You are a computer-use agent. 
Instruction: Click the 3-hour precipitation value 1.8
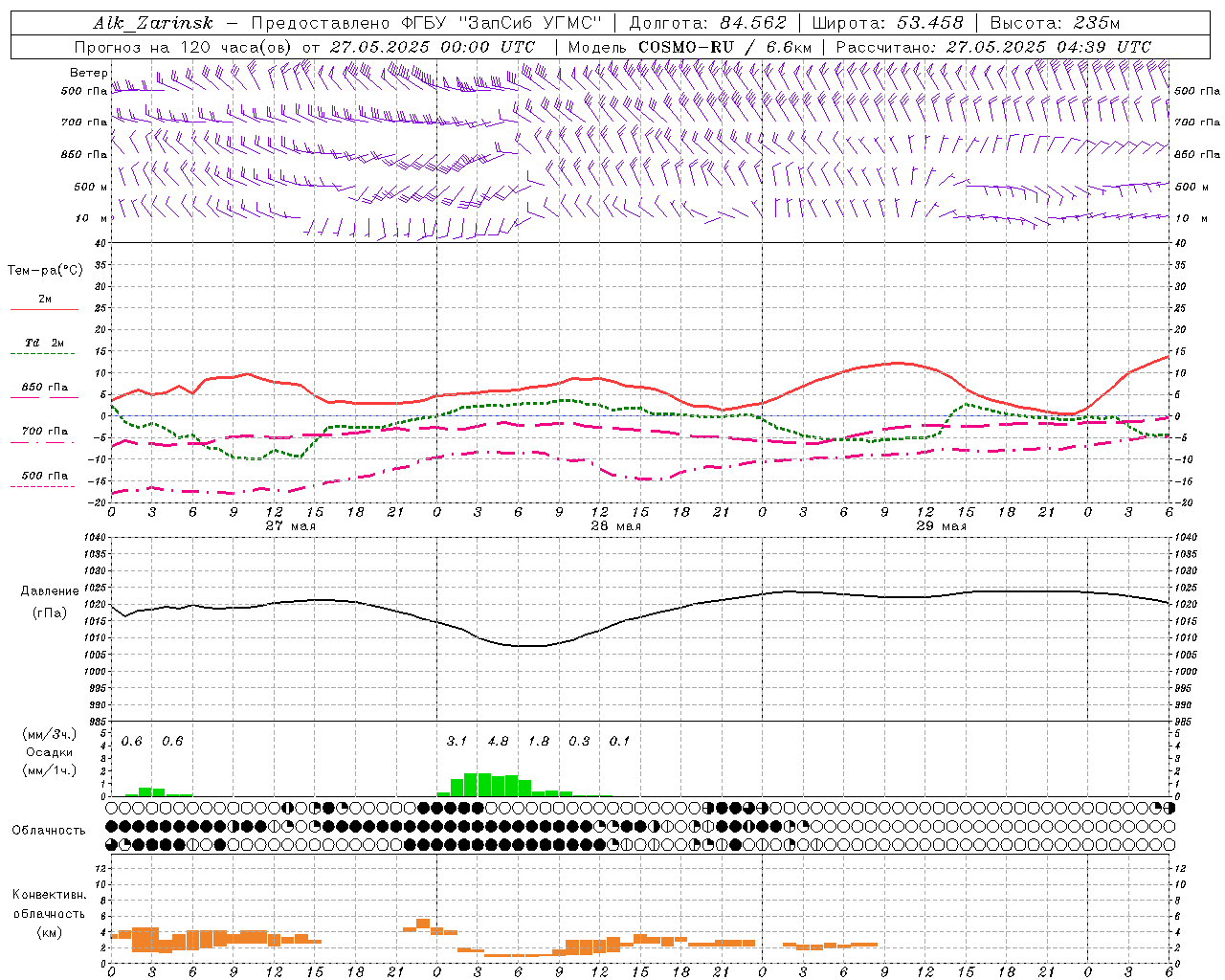539,741
